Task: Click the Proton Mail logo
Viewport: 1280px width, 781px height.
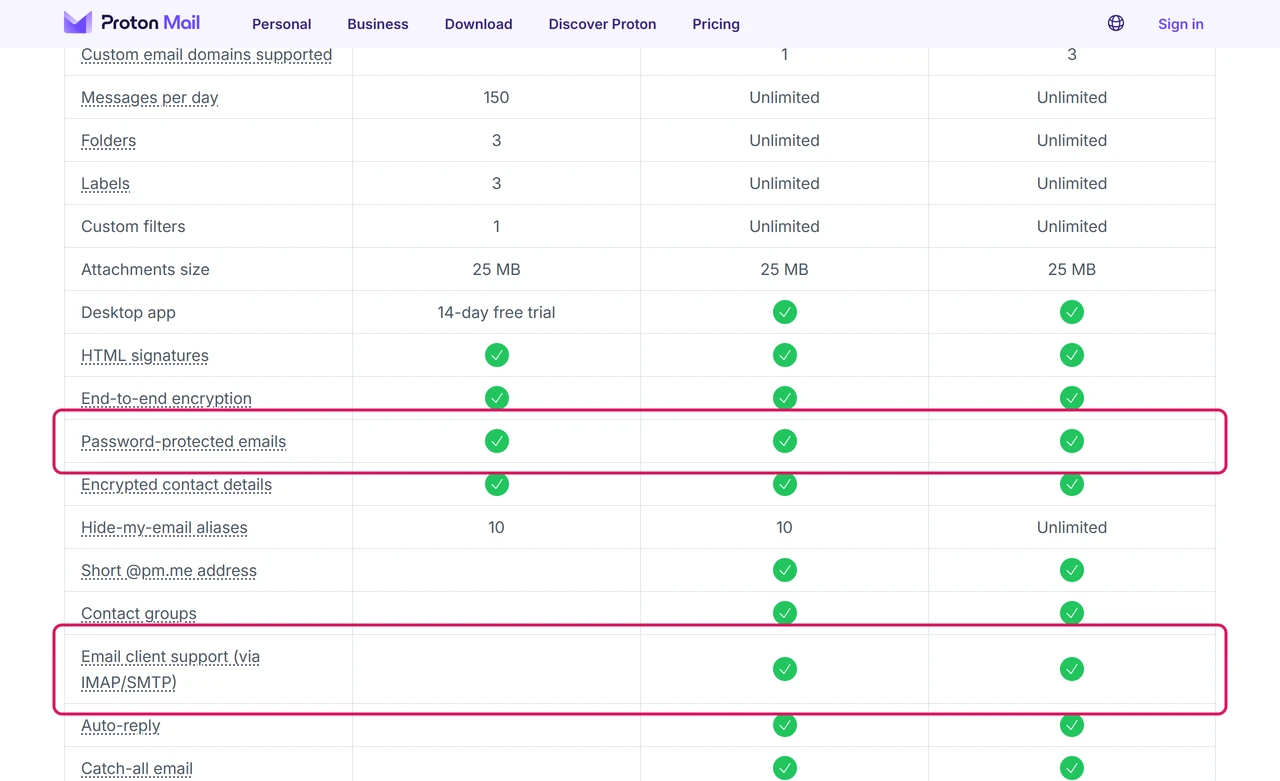Action: 132,22
